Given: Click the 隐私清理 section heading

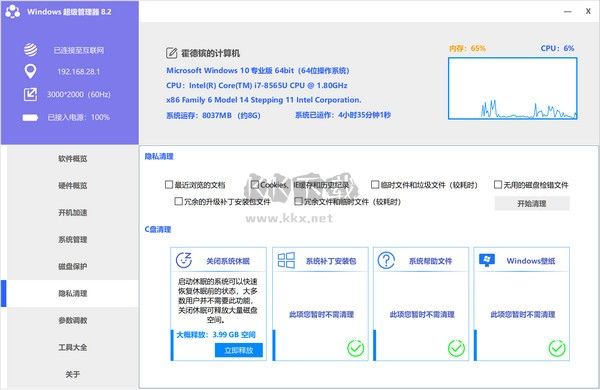Looking at the screenshot, I should coord(159,156).
